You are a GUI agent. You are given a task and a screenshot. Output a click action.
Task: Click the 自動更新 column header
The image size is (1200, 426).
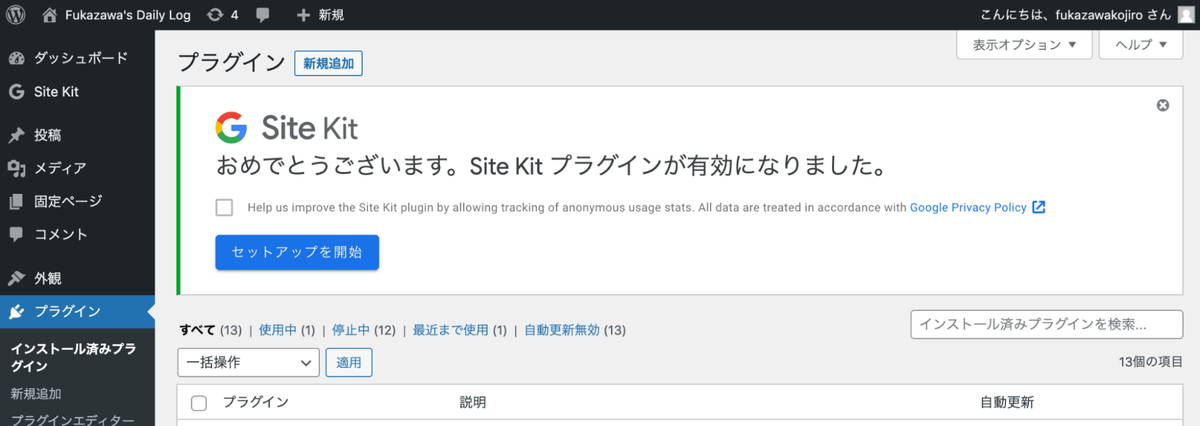pos(1007,402)
